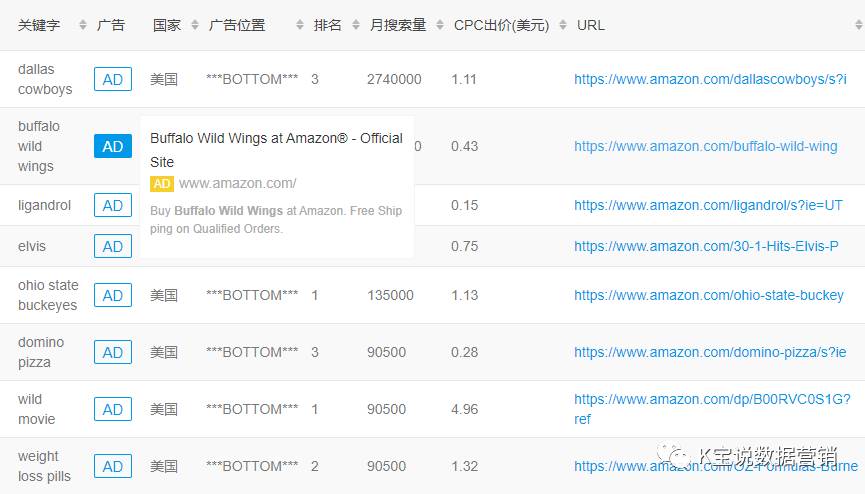This screenshot has height=494, width=865.
Task: Click CPC value 1.32
Action: coord(464,466)
